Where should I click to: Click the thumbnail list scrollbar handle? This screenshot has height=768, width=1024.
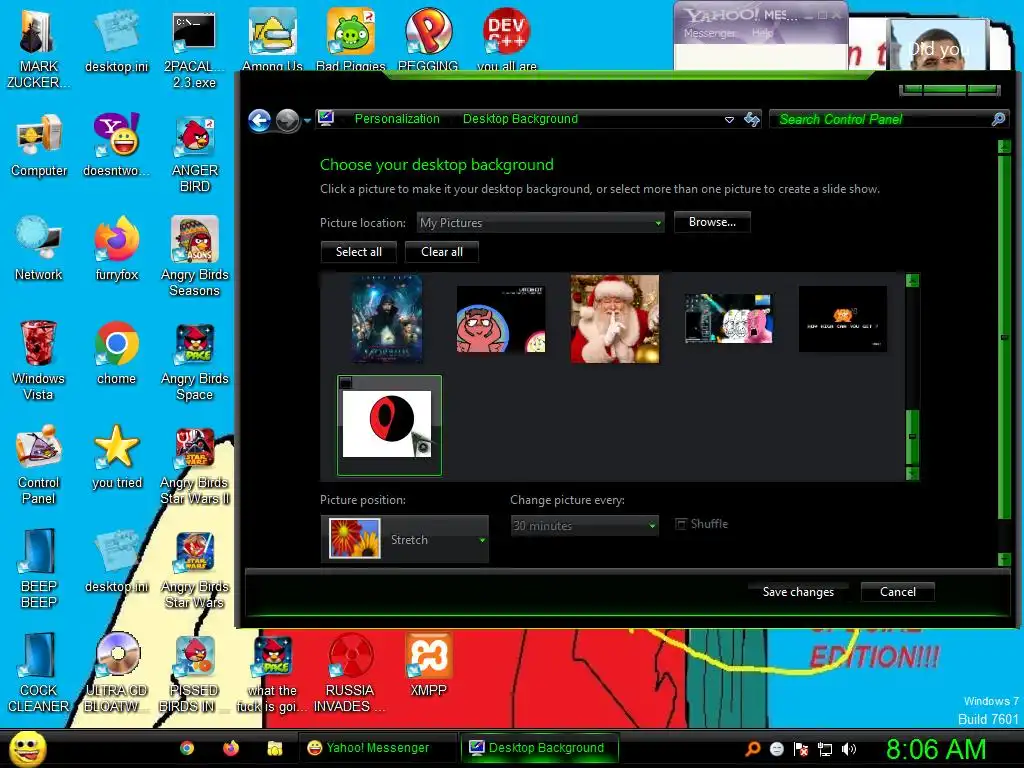pyautogui.click(x=912, y=436)
